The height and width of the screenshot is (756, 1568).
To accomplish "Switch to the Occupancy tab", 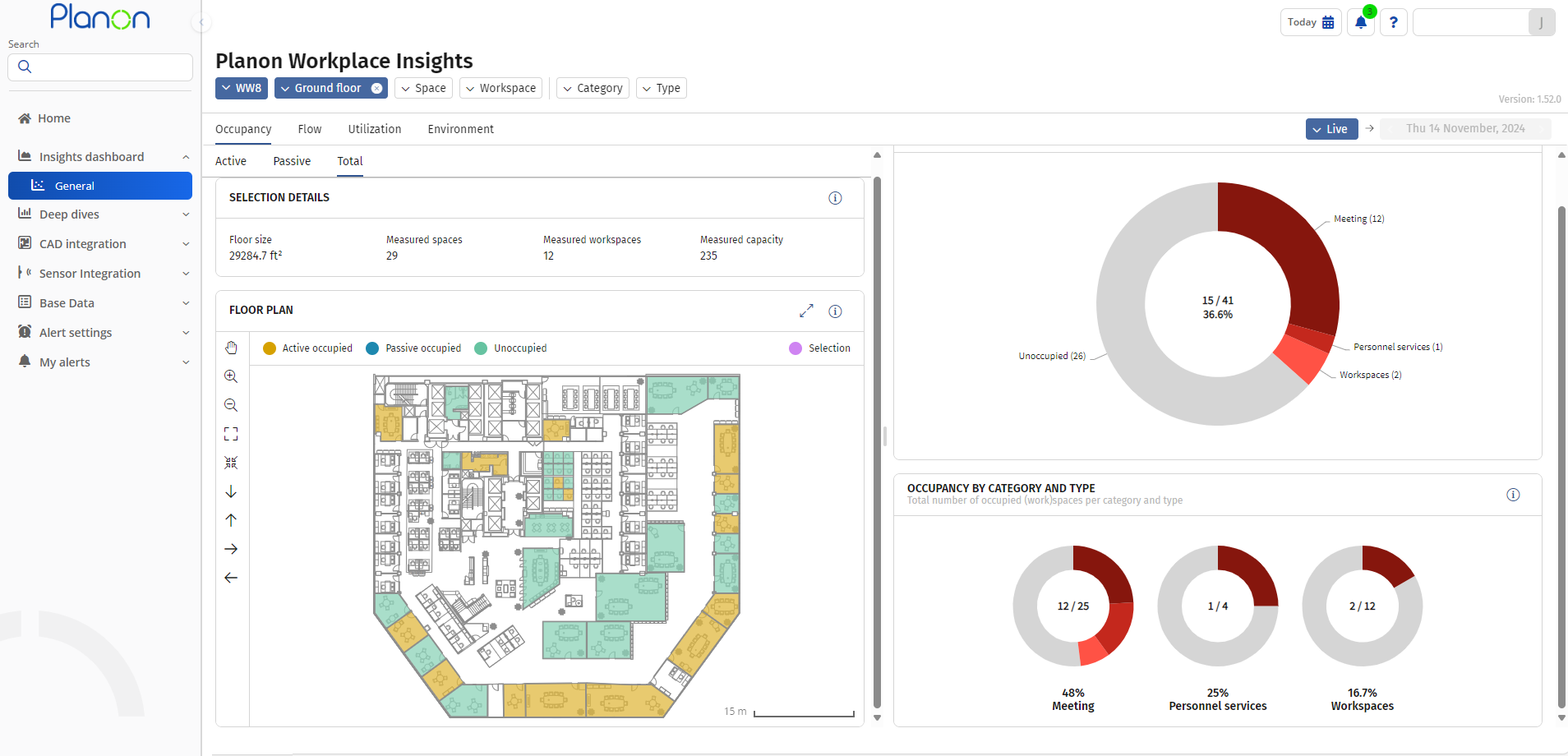I will [x=243, y=129].
